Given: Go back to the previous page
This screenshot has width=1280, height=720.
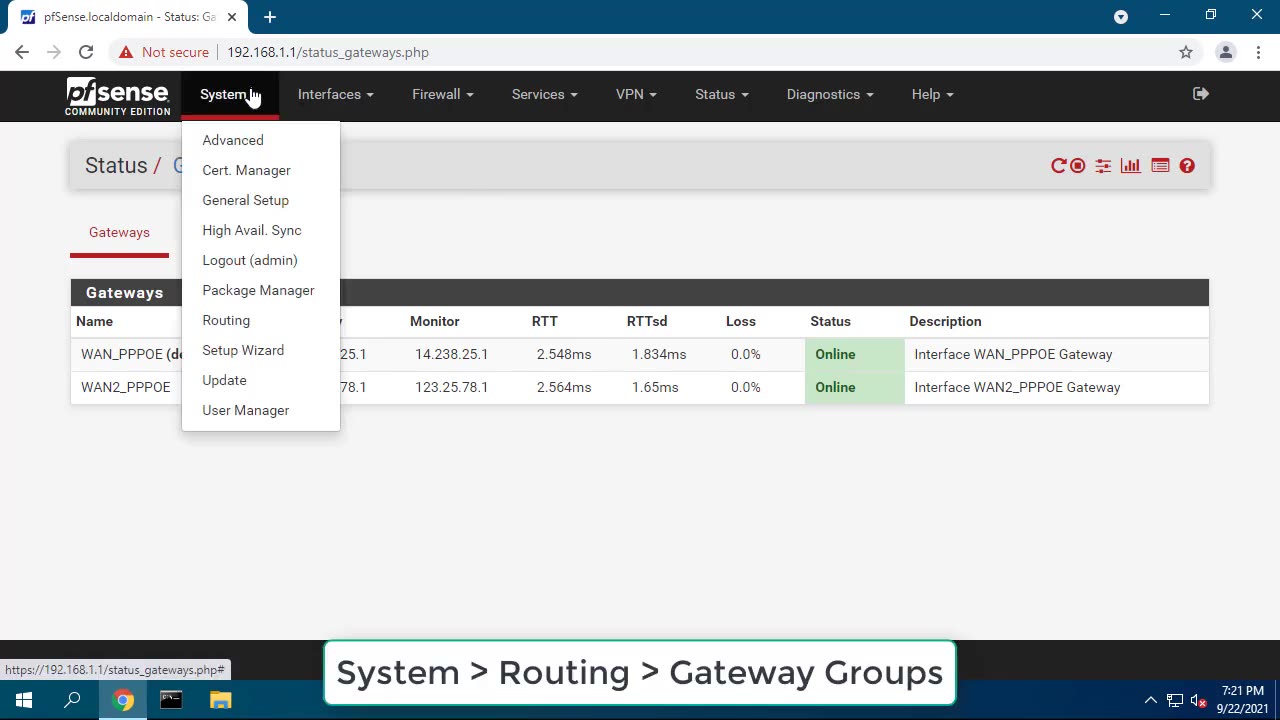Looking at the screenshot, I should click(x=22, y=52).
